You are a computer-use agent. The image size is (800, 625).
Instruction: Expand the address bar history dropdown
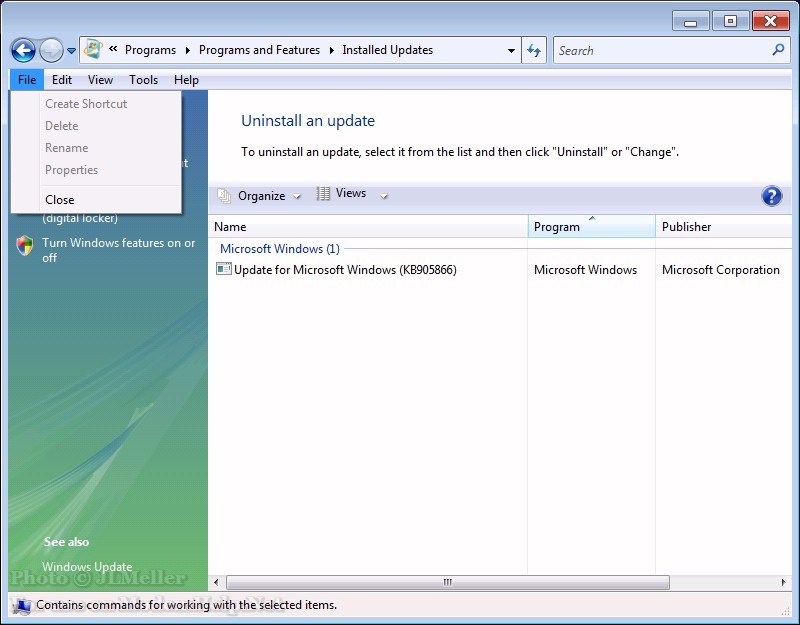point(512,50)
